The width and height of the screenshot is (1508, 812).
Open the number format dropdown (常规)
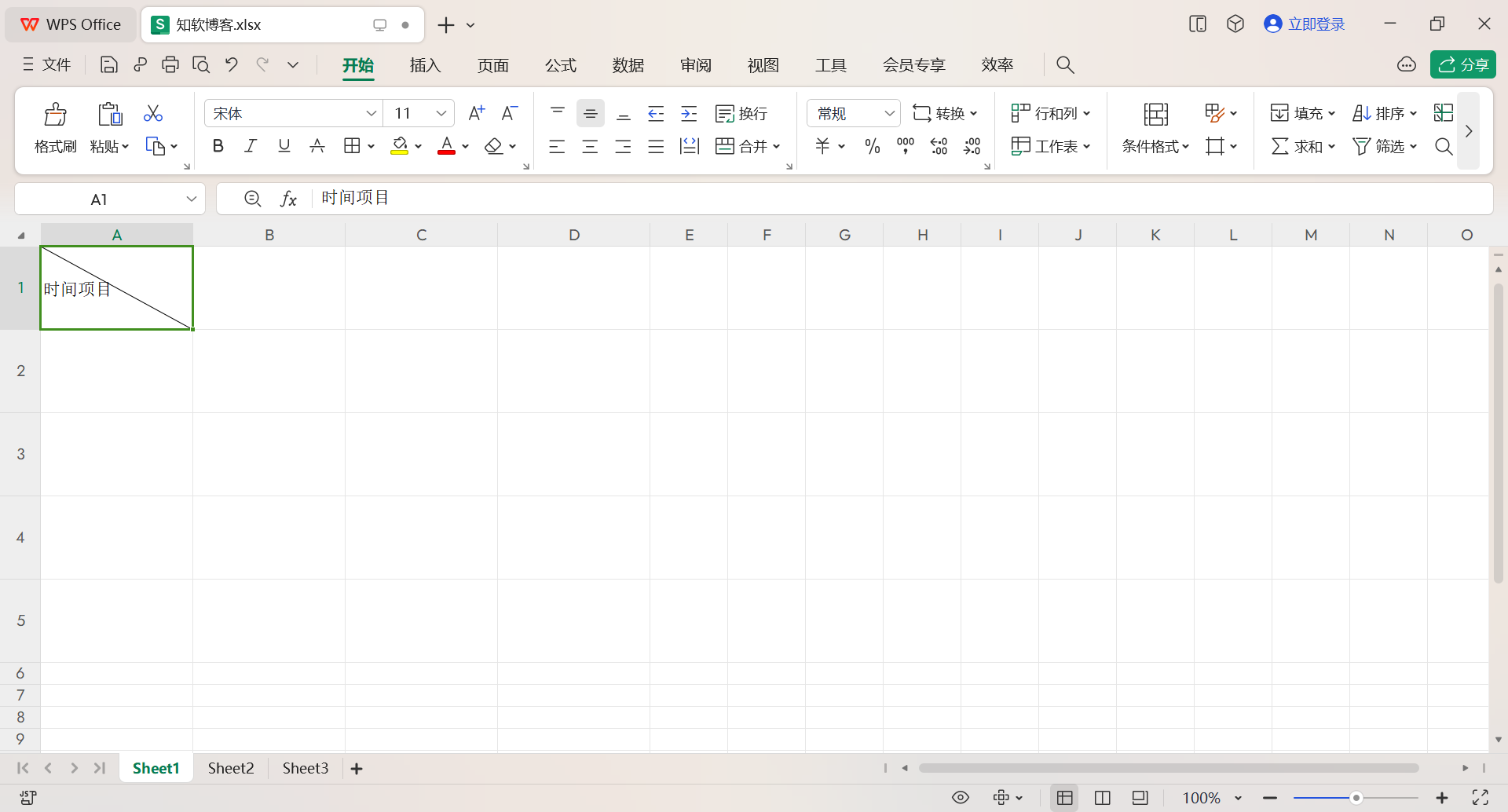pyautogui.click(x=890, y=114)
